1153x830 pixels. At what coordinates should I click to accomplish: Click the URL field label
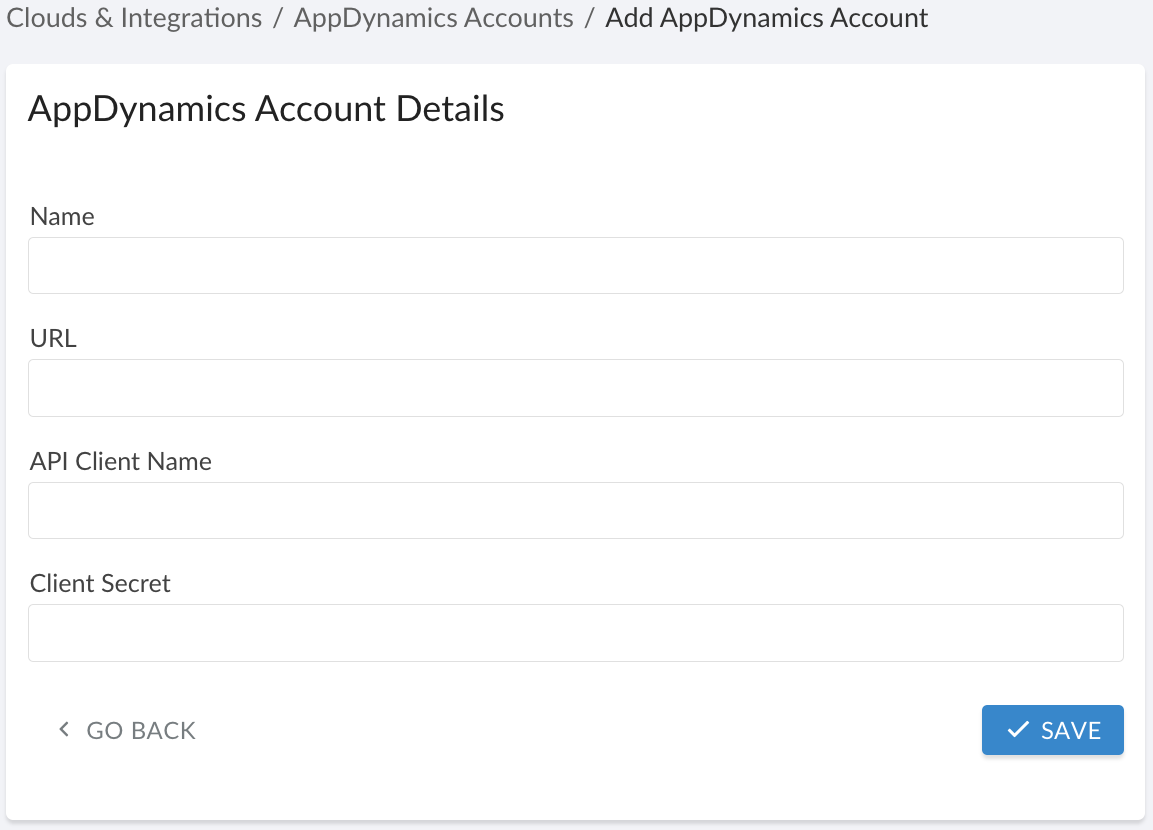pyautogui.click(x=51, y=338)
